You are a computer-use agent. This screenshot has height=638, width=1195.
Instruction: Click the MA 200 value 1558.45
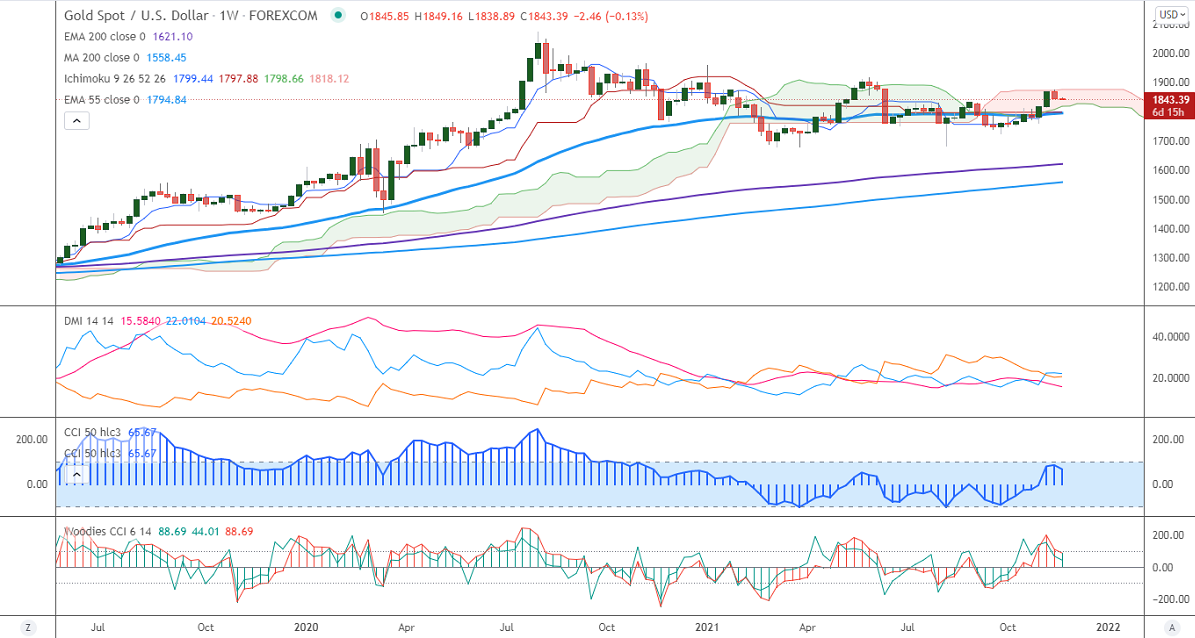(166, 58)
